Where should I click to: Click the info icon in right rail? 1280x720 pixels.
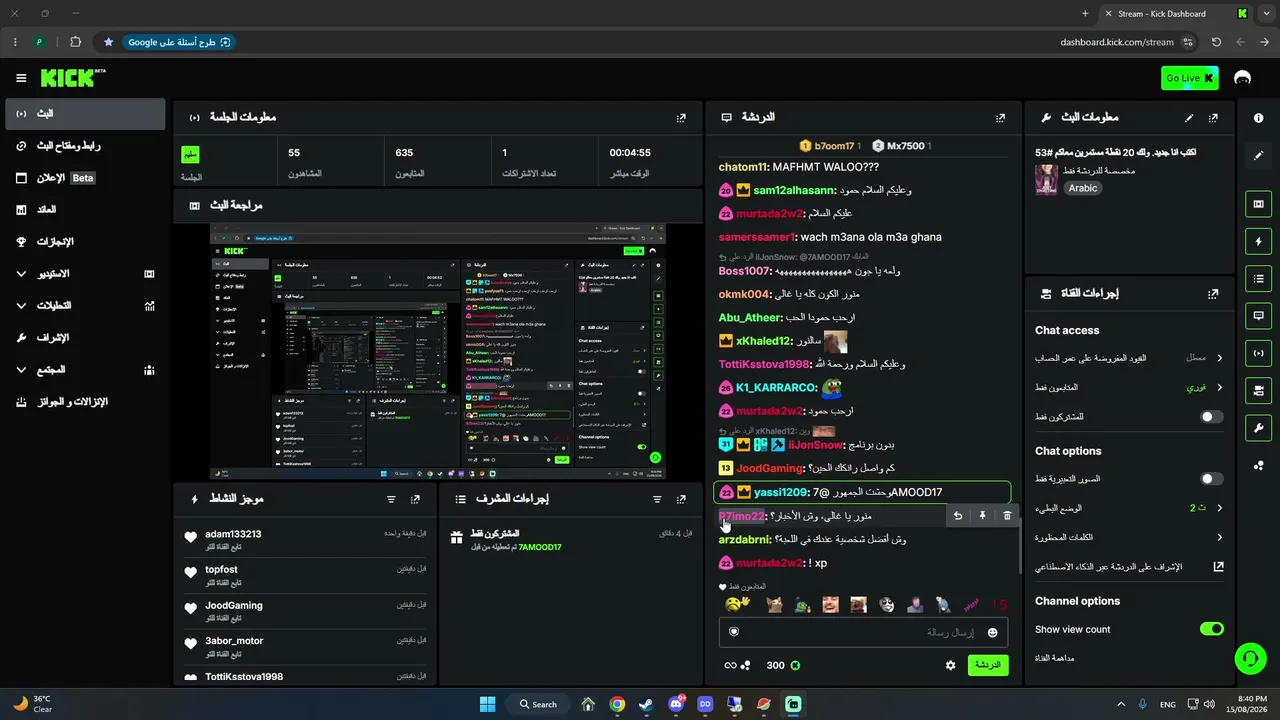coord(1258,118)
